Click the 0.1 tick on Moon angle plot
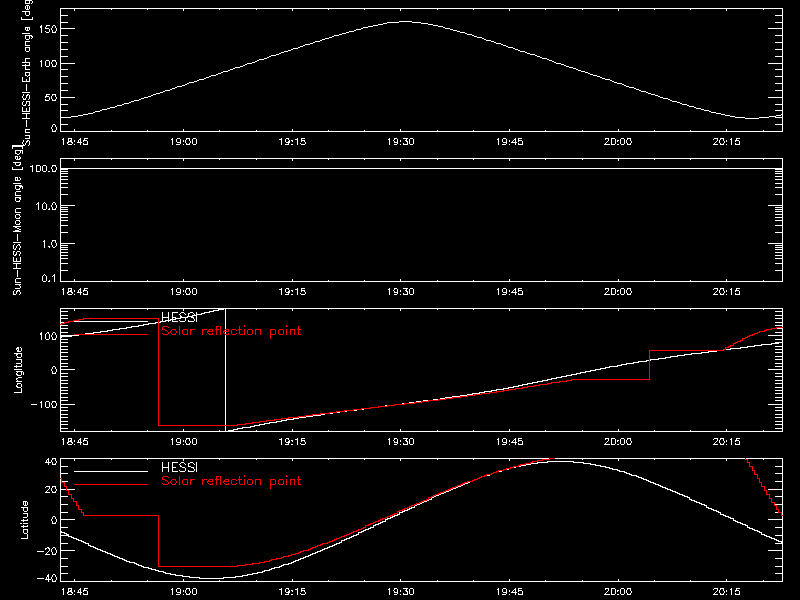 point(49,279)
